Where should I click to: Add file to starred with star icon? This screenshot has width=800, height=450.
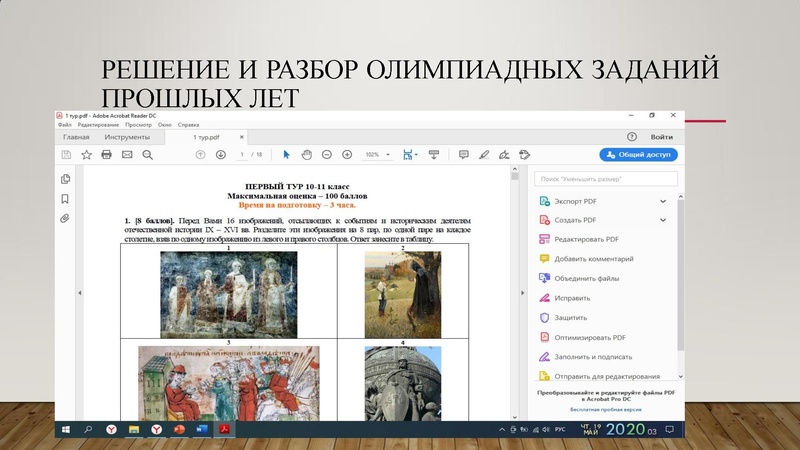tap(86, 155)
